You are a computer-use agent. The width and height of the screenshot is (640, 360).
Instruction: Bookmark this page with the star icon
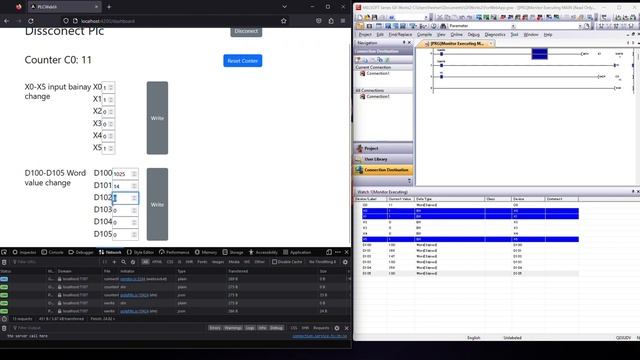(x=284, y=21)
